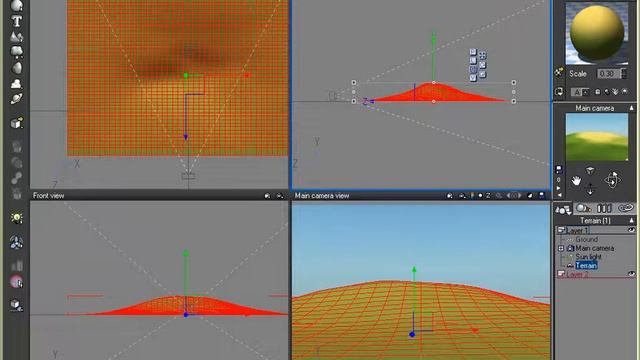This screenshot has height=360, width=640.
Task: Open the Links tab in world browser
Action: point(625,209)
